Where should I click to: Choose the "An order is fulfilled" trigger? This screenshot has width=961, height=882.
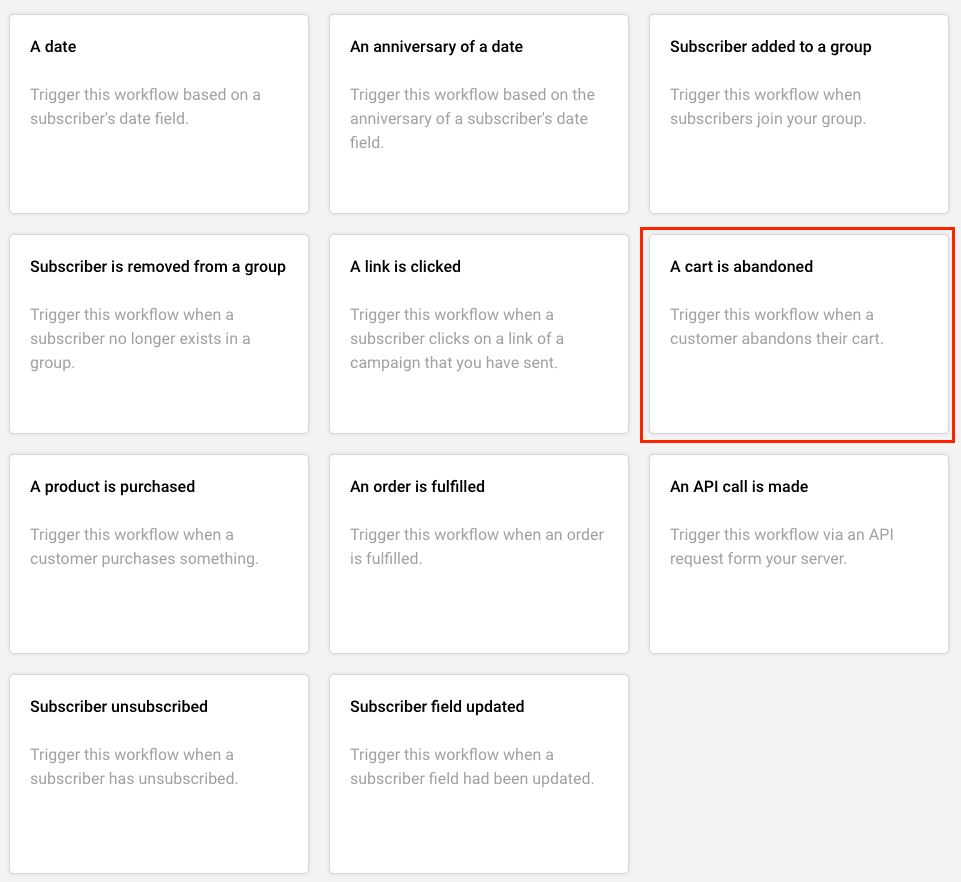tap(479, 553)
